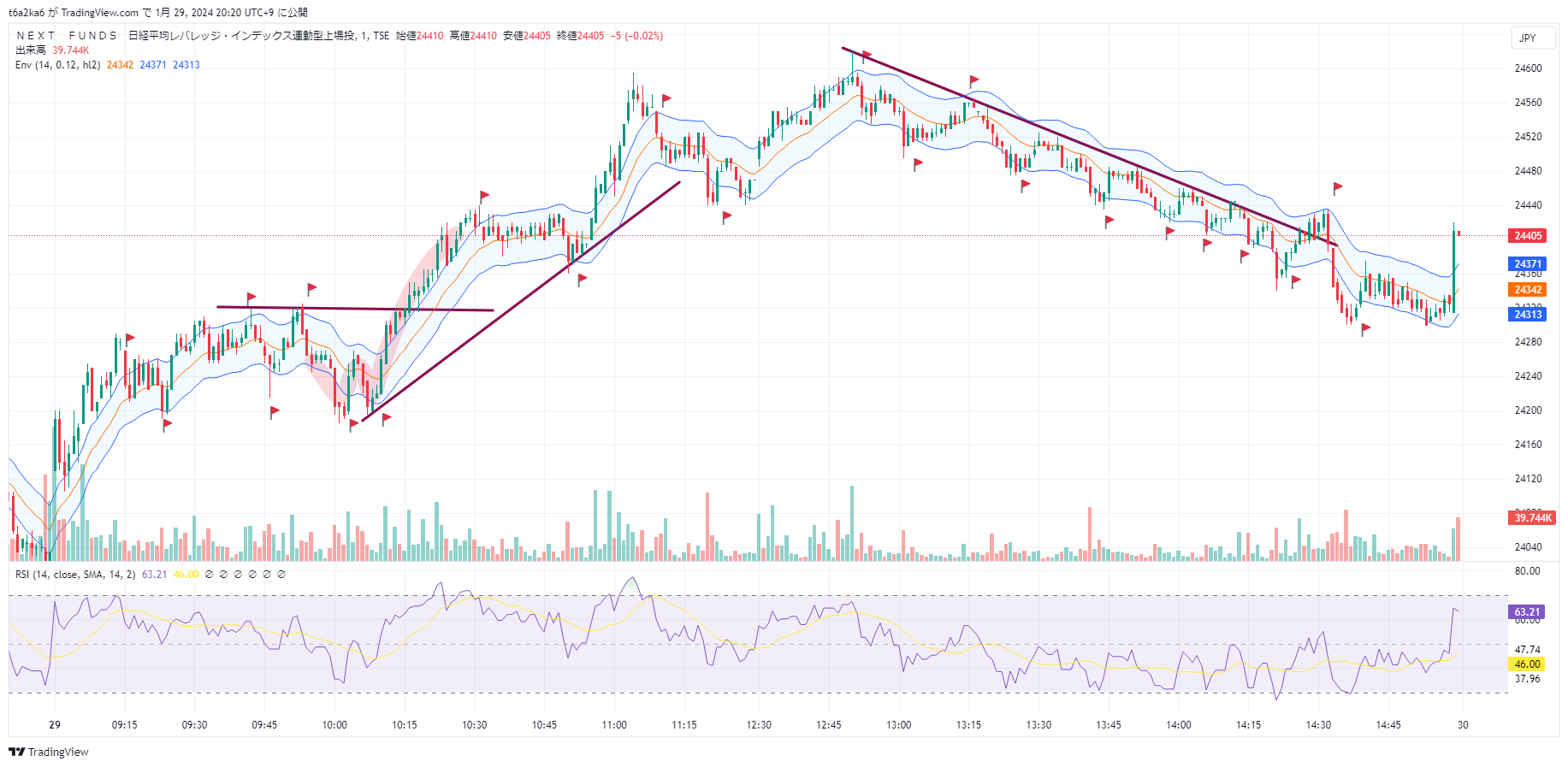Select the horizontal purple resistance line
This screenshot has height=767, width=1568.
tap(355, 309)
